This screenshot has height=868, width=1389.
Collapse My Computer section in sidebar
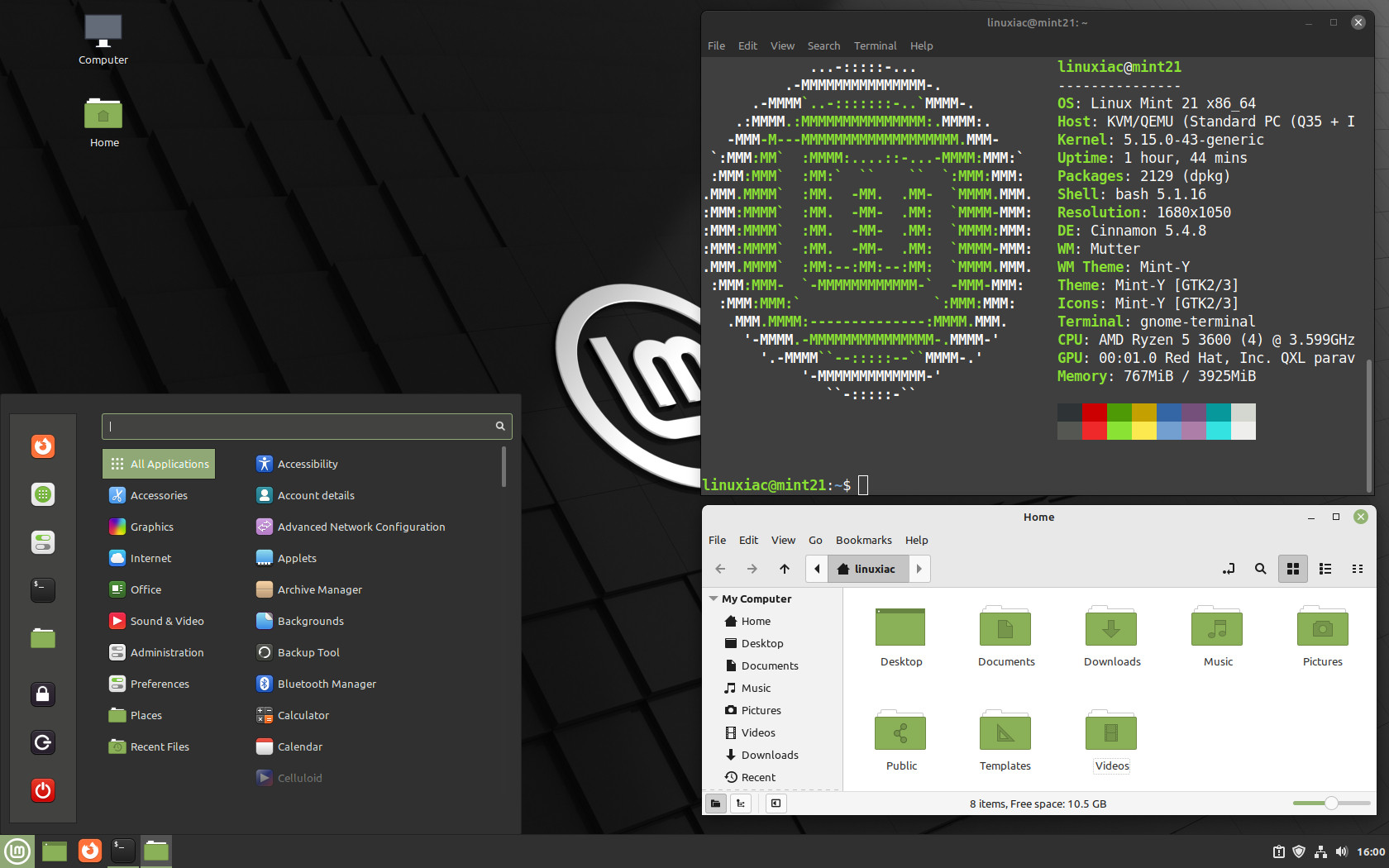[x=714, y=599]
